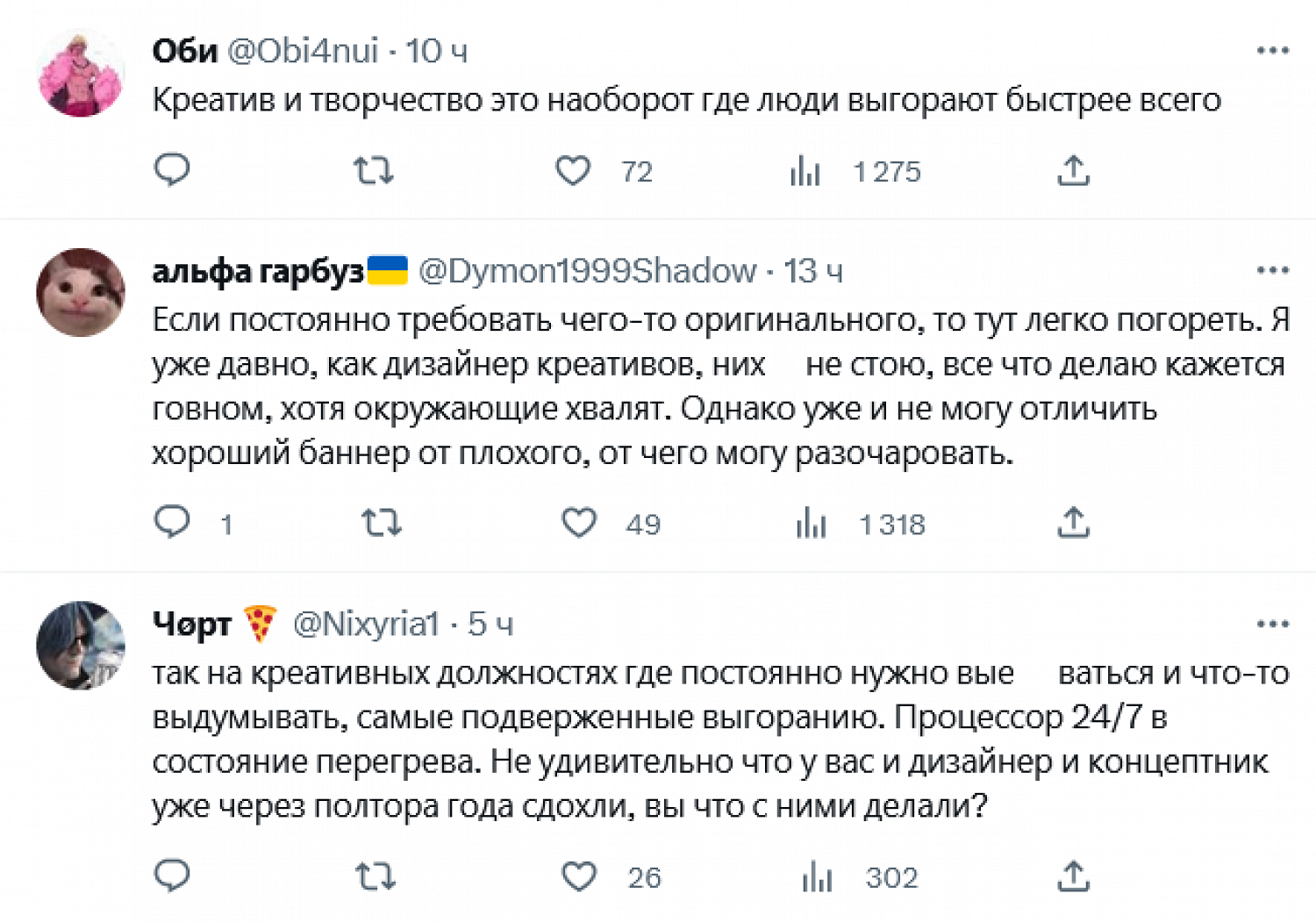
Task: View analytics showing 1 275 views
Action: tap(805, 171)
